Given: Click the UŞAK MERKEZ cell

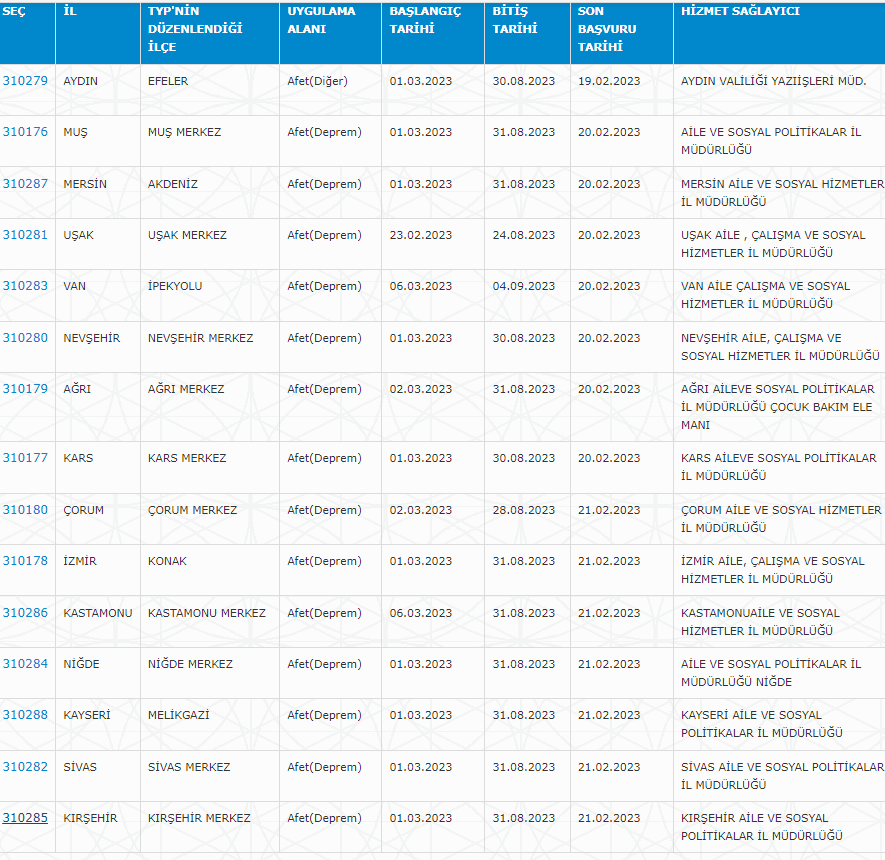Looking at the screenshot, I should pos(209,244).
